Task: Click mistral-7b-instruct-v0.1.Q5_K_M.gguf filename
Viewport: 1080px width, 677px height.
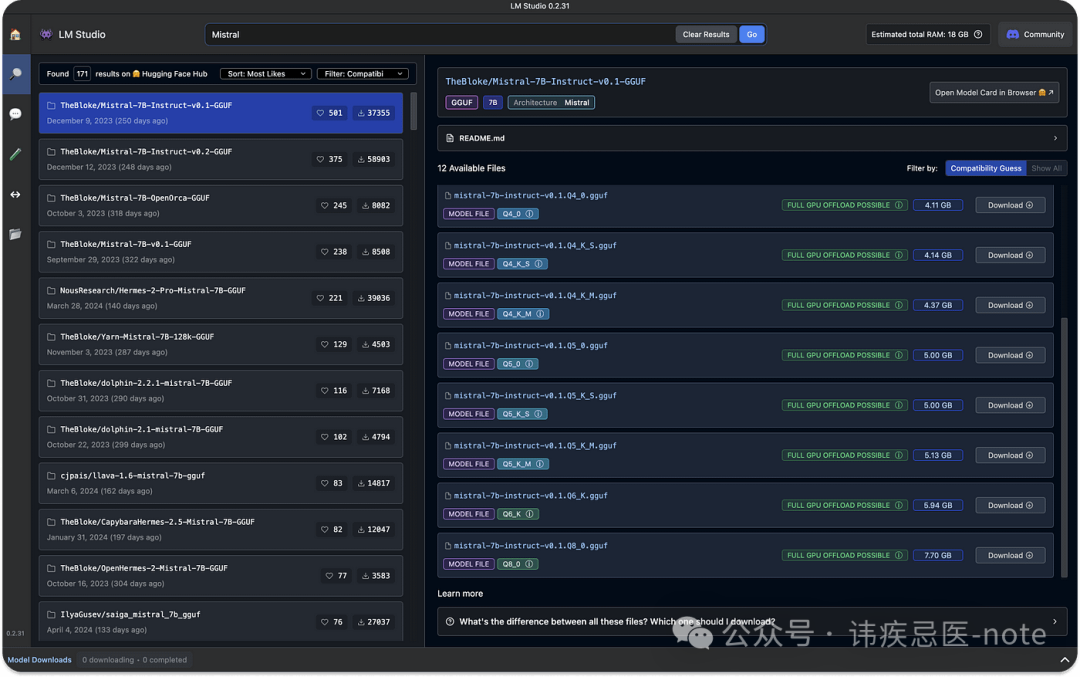Action: (x=535, y=446)
